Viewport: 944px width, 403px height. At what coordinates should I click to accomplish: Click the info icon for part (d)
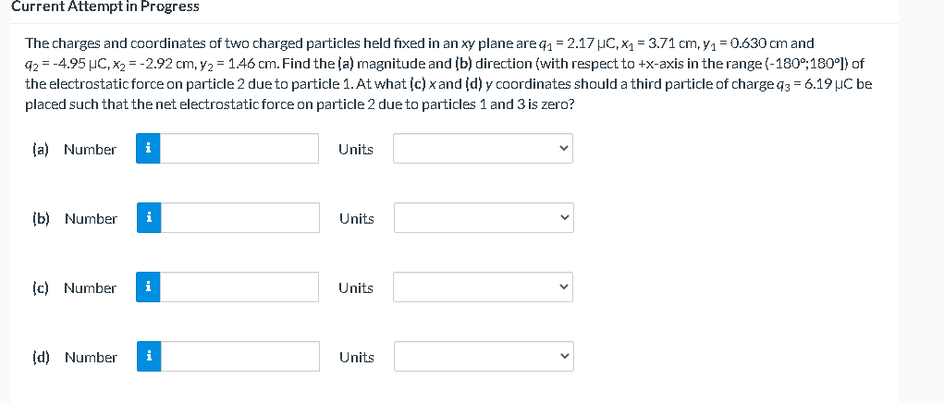coord(149,357)
